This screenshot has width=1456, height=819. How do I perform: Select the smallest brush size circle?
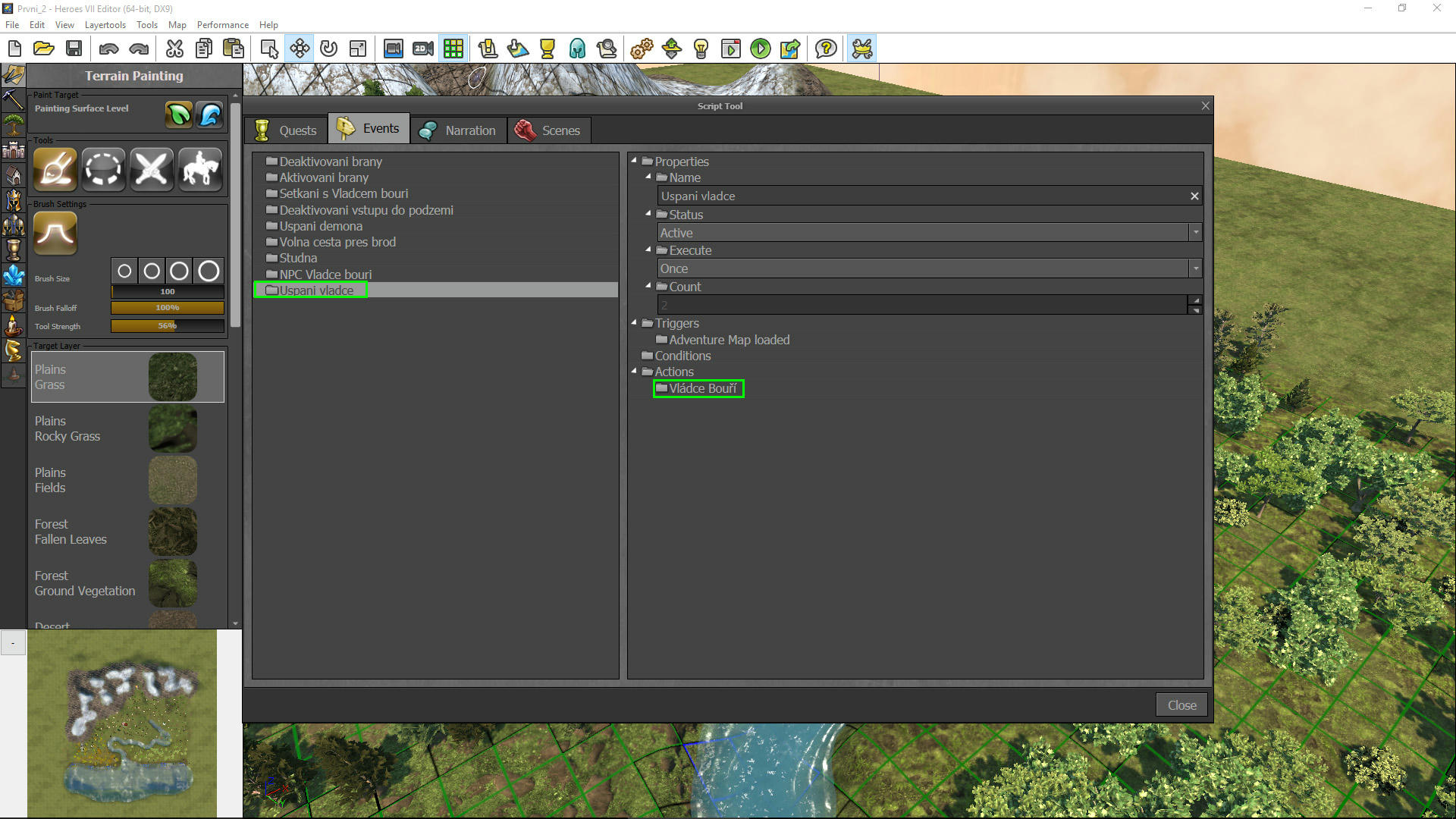(124, 271)
